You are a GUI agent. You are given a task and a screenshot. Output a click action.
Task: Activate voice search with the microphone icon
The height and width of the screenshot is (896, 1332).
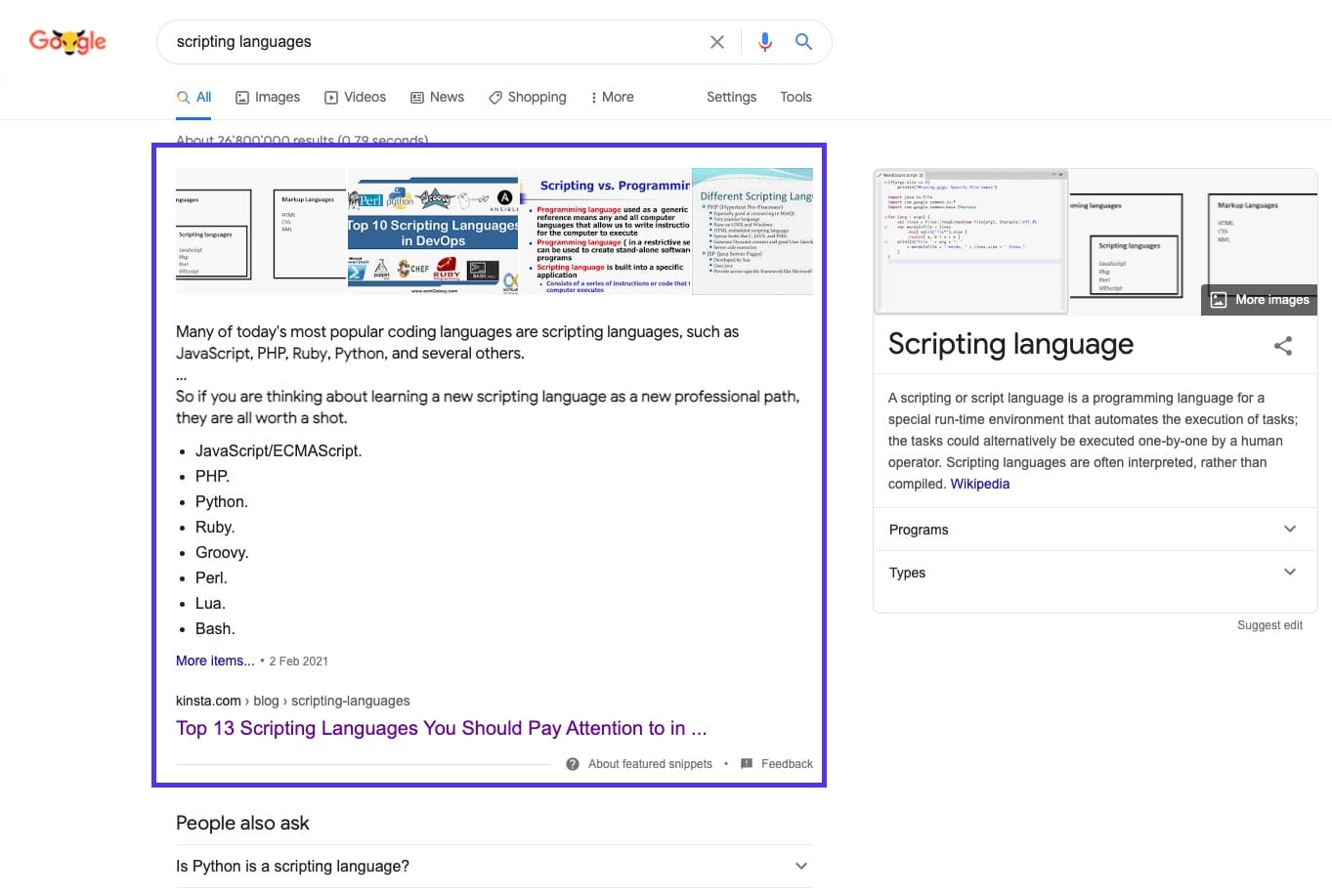(764, 41)
